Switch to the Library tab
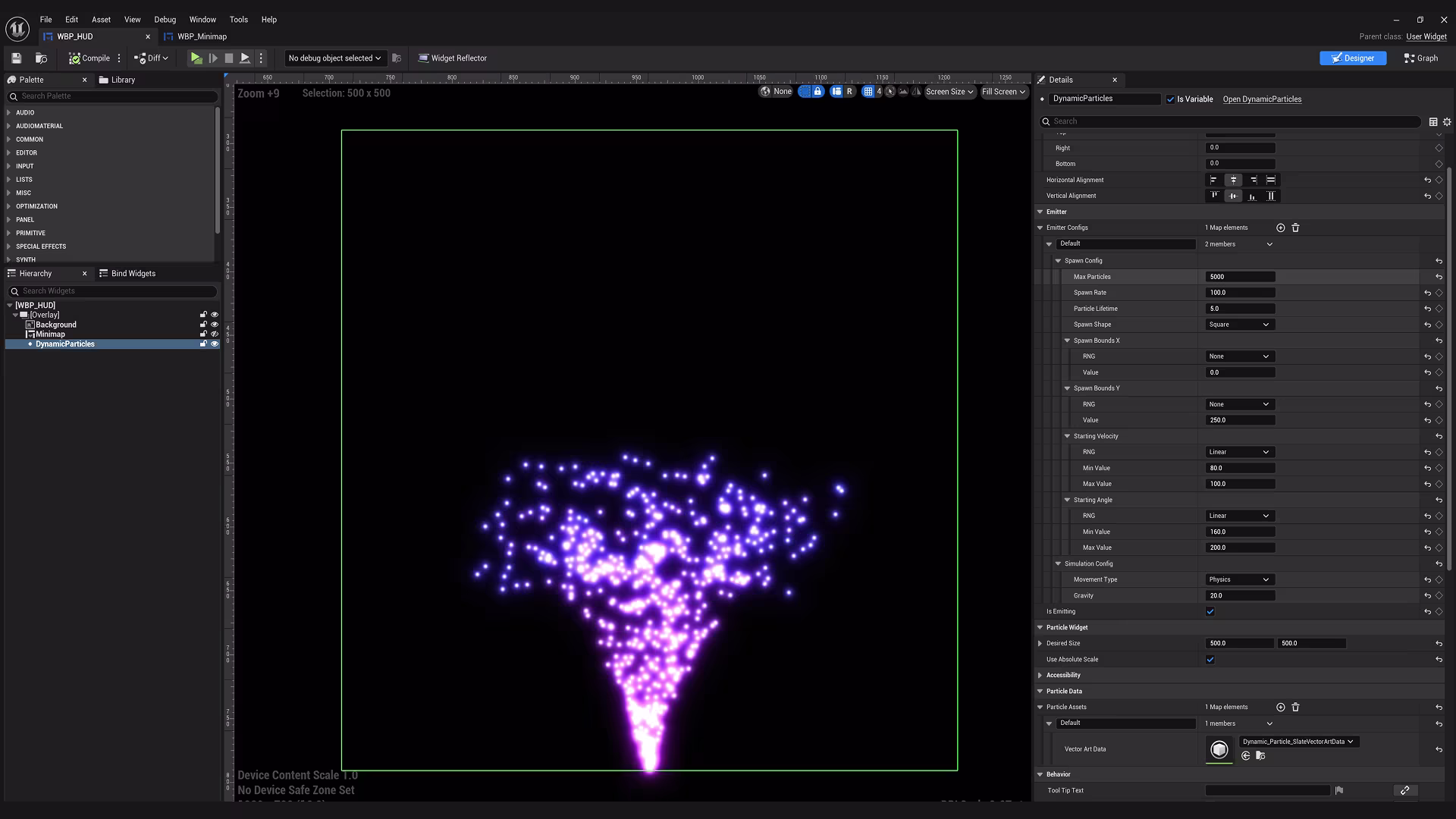Image resolution: width=1456 pixels, height=819 pixels. (x=118, y=80)
